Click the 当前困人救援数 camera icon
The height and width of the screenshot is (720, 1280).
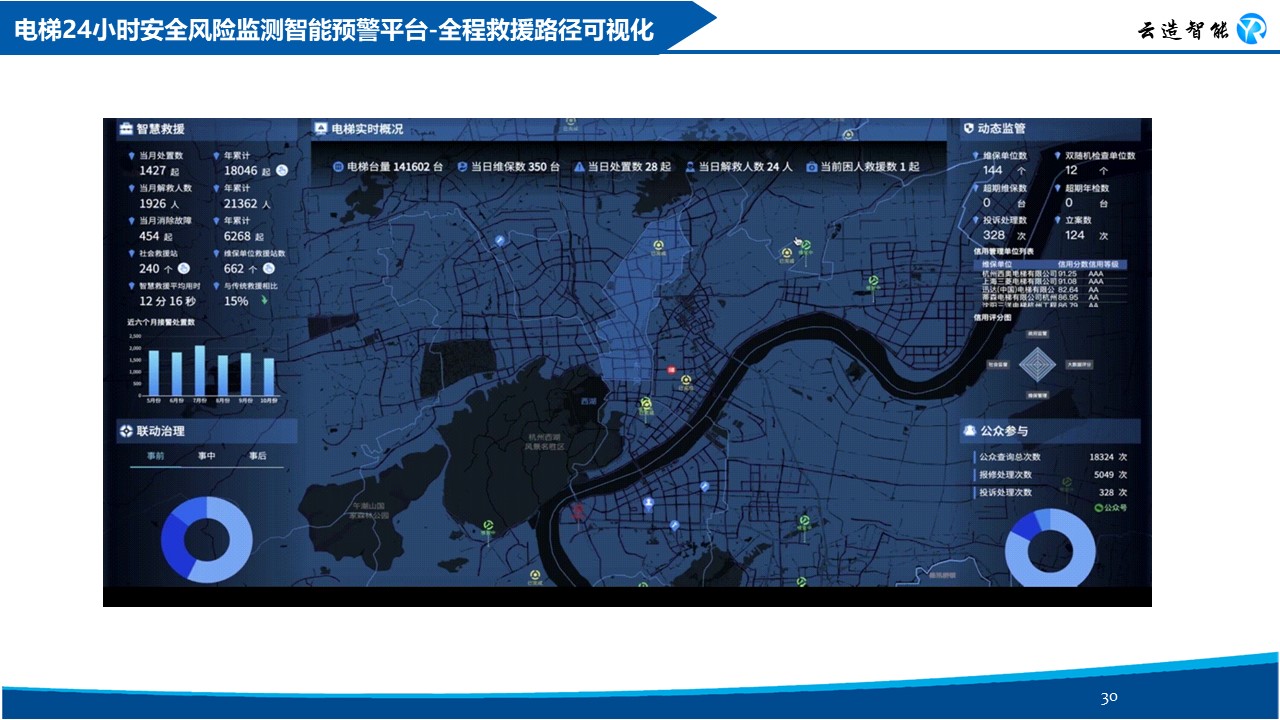tap(812, 167)
